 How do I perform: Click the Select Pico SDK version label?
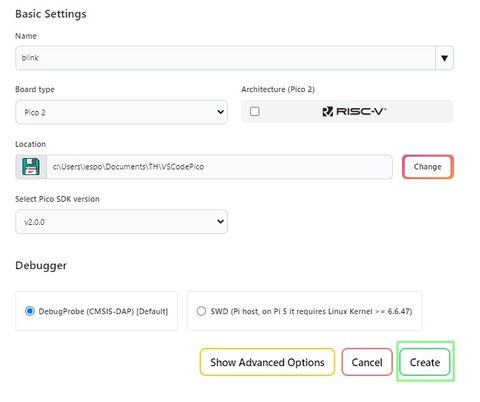point(57,199)
